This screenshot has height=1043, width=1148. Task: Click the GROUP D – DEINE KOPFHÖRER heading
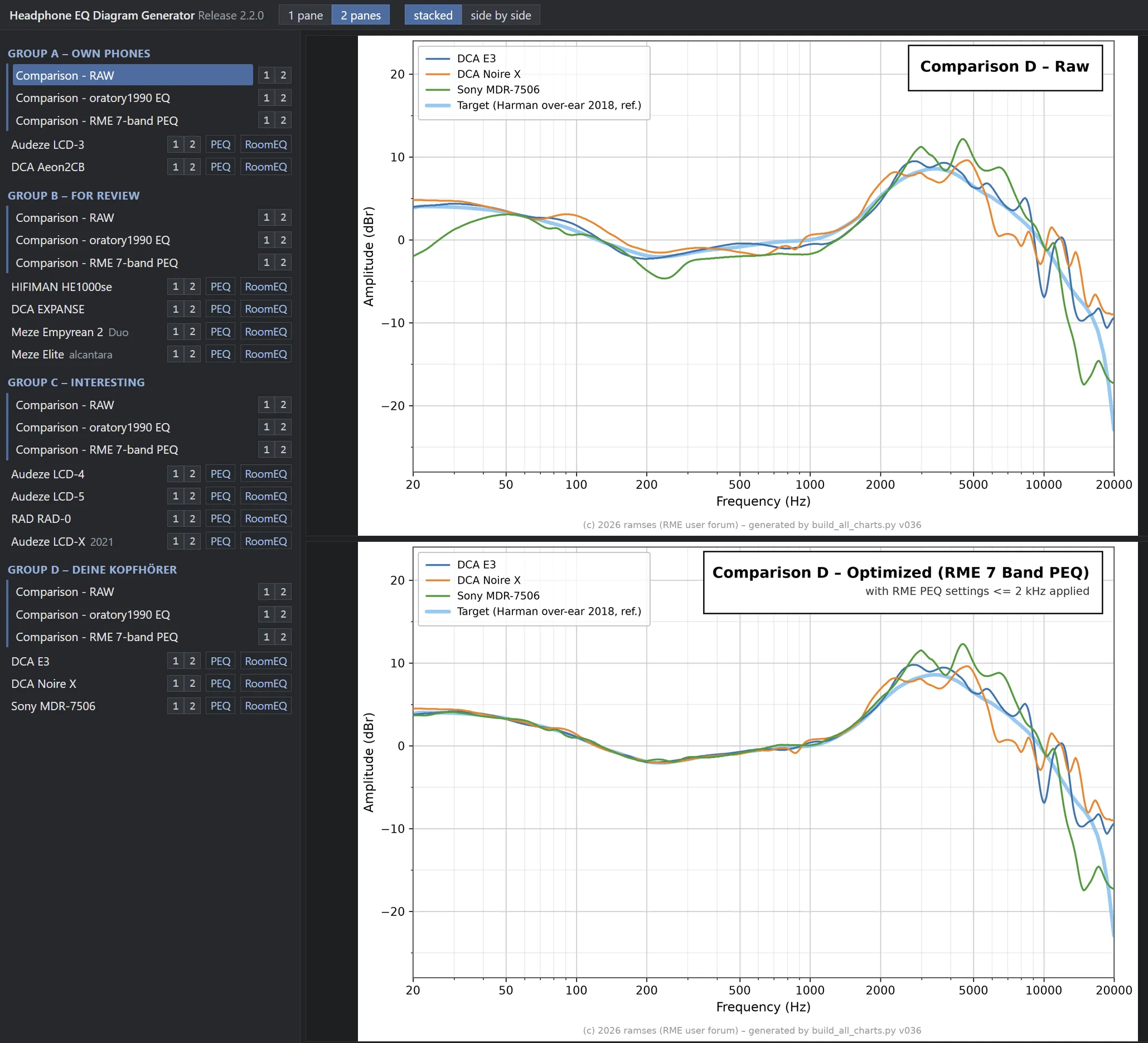92,570
